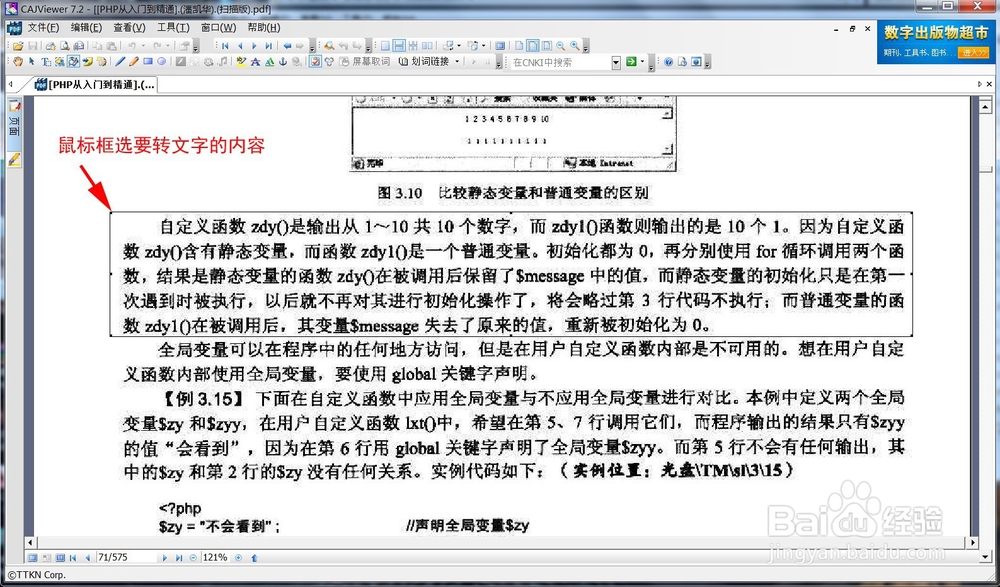Click the horizontal scrollbar right arrow
This screenshot has width=1000, height=587.
click(x=973, y=542)
